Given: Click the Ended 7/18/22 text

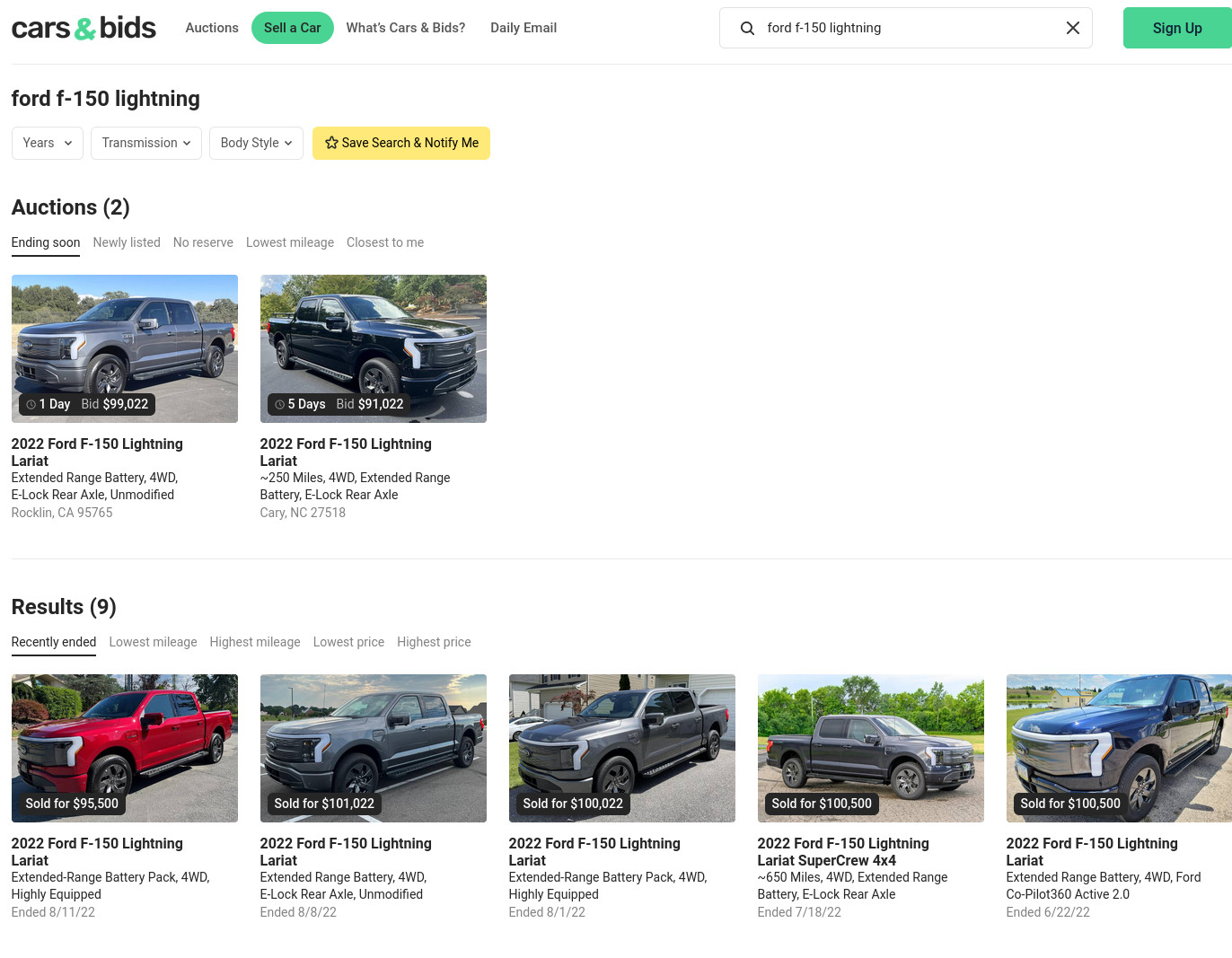Looking at the screenshot, I should [x=799, y=912].
